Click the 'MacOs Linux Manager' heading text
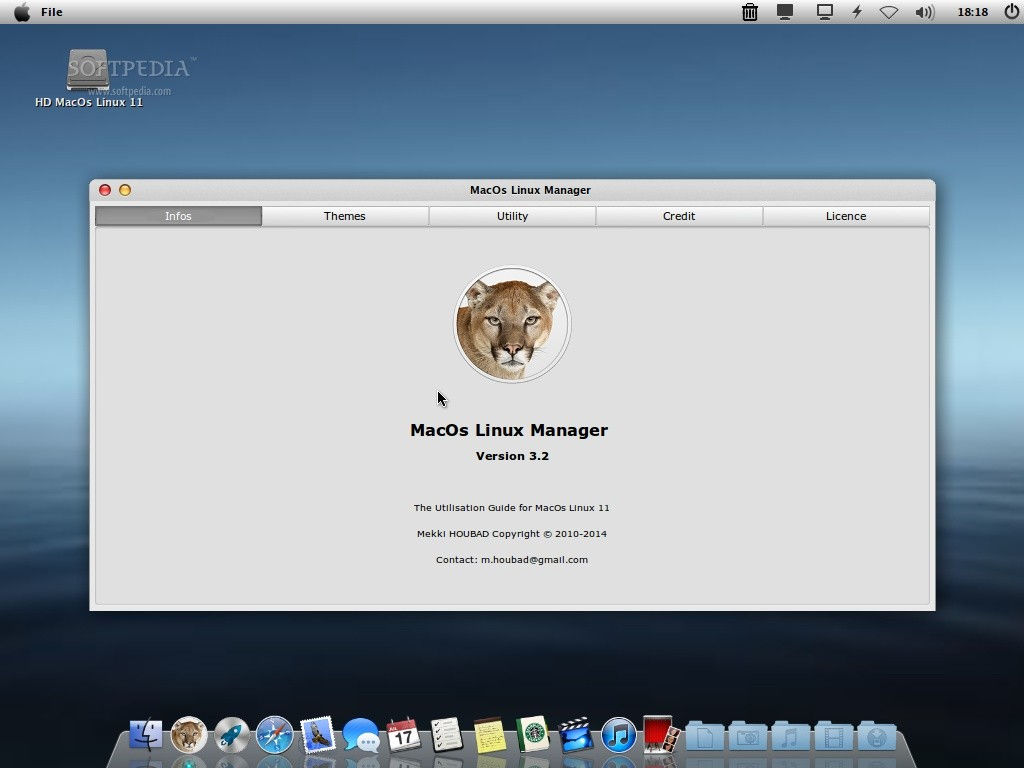The image size is (1024, 768). tap(509, 430)
